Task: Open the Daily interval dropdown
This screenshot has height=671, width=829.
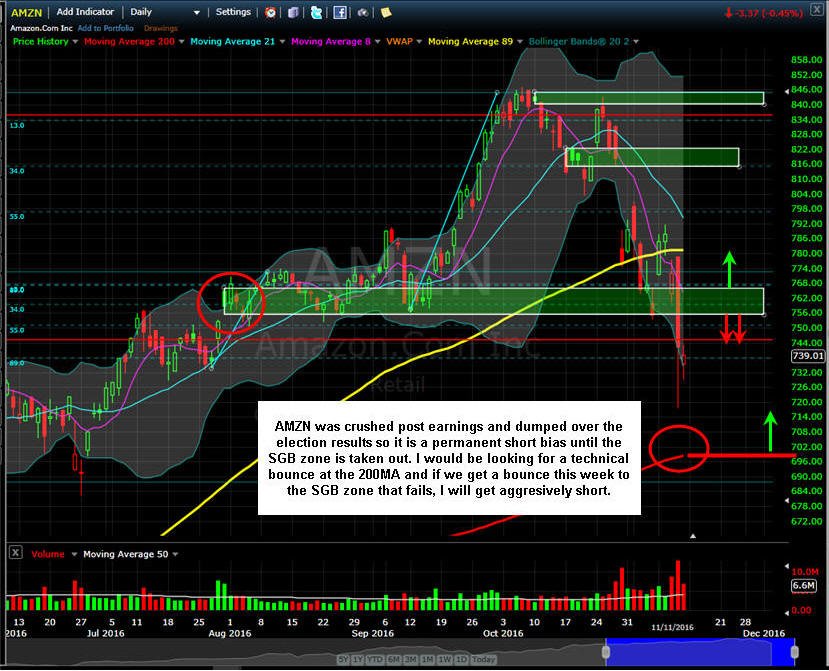Action: coord(165,12)
